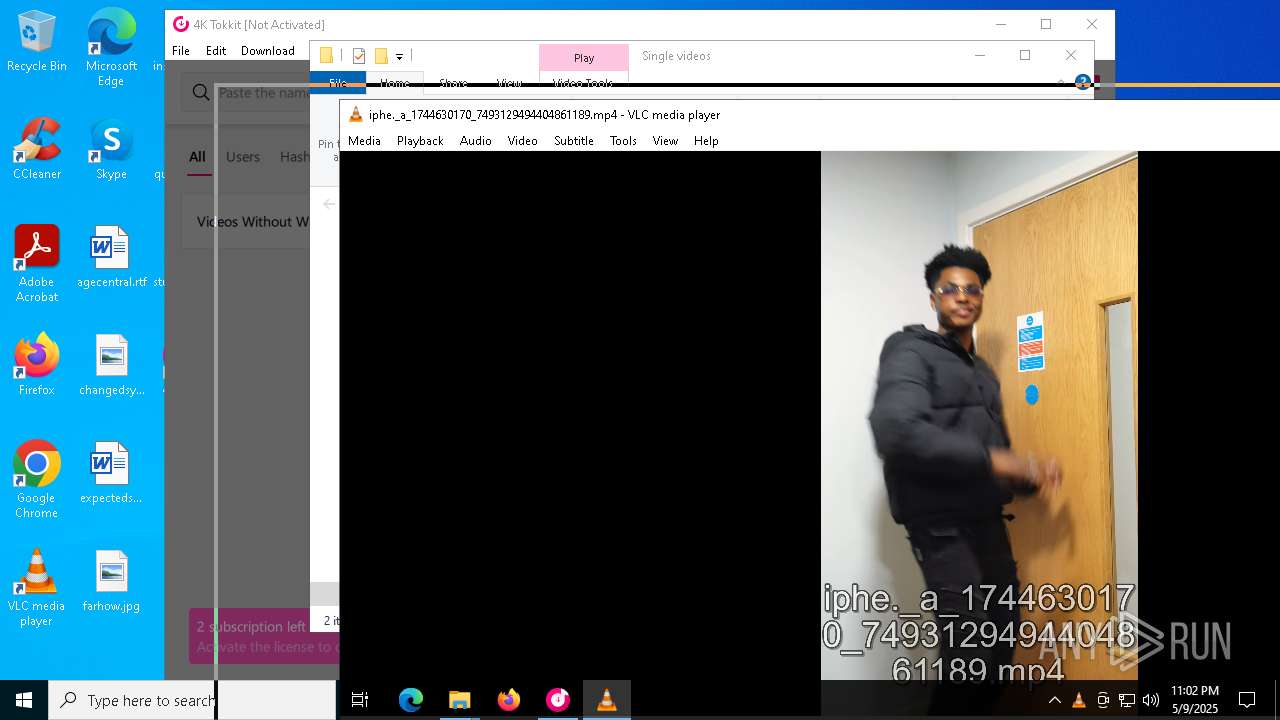This screenshot has width=1280, height=720.
Task: Click the 'Videos Without W' row in 4K Tokkit
Action: pyautogui.click(x=247, y=222)
